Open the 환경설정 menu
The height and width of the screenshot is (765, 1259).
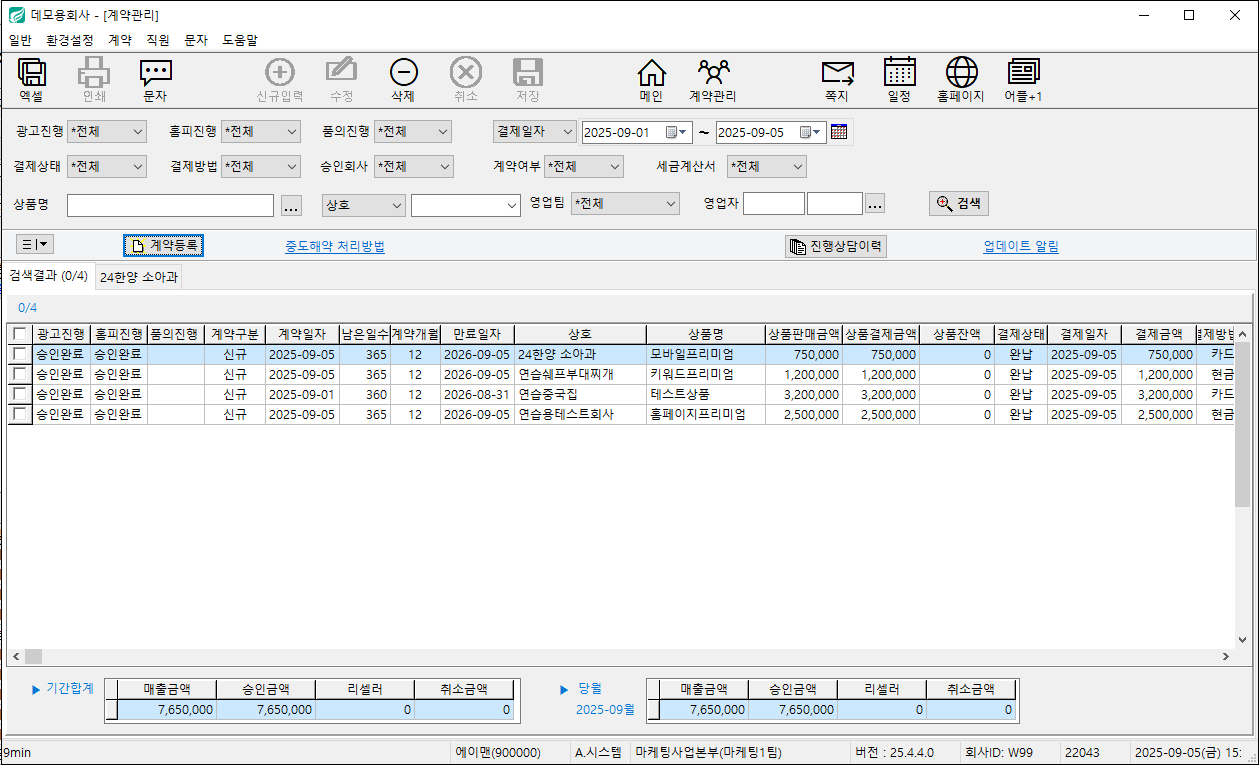pyautogui.click(x=70, y=40)
